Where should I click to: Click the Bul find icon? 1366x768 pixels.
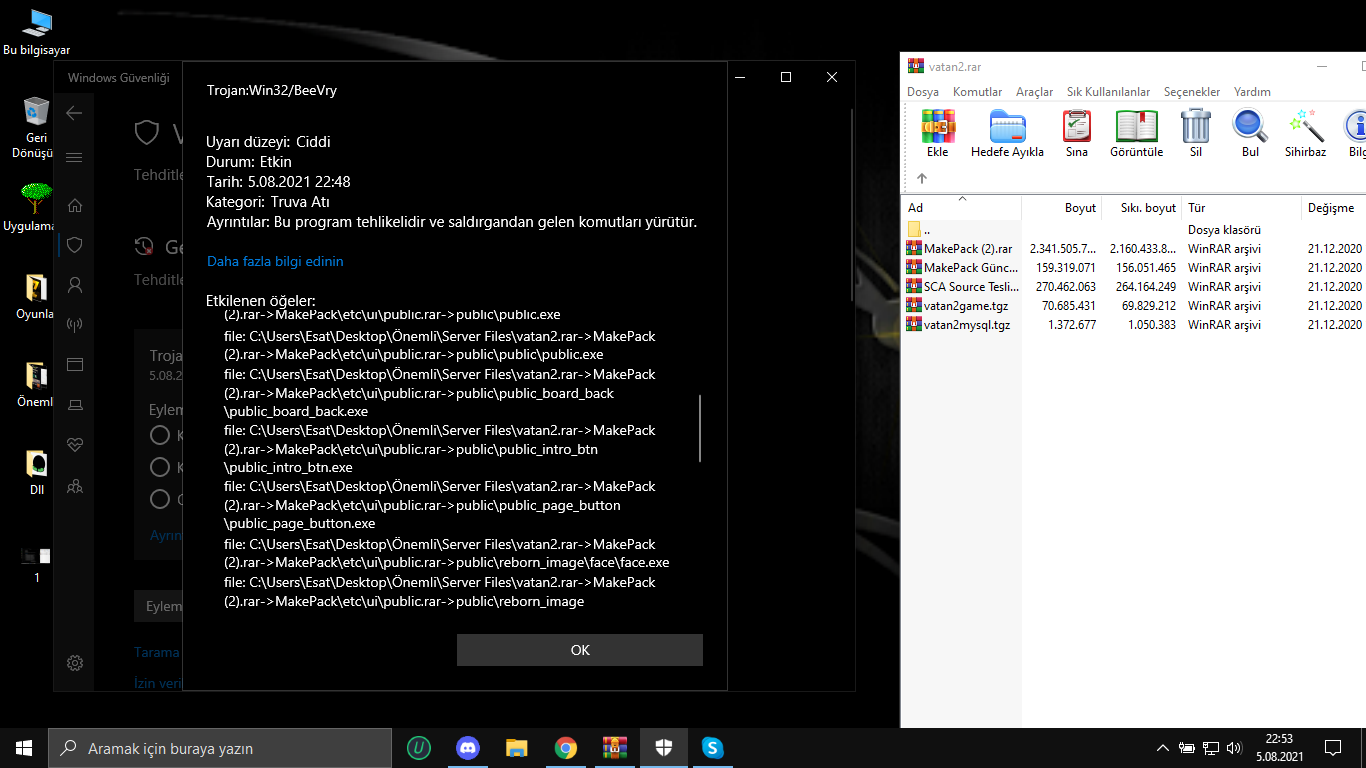(1250, 133)
